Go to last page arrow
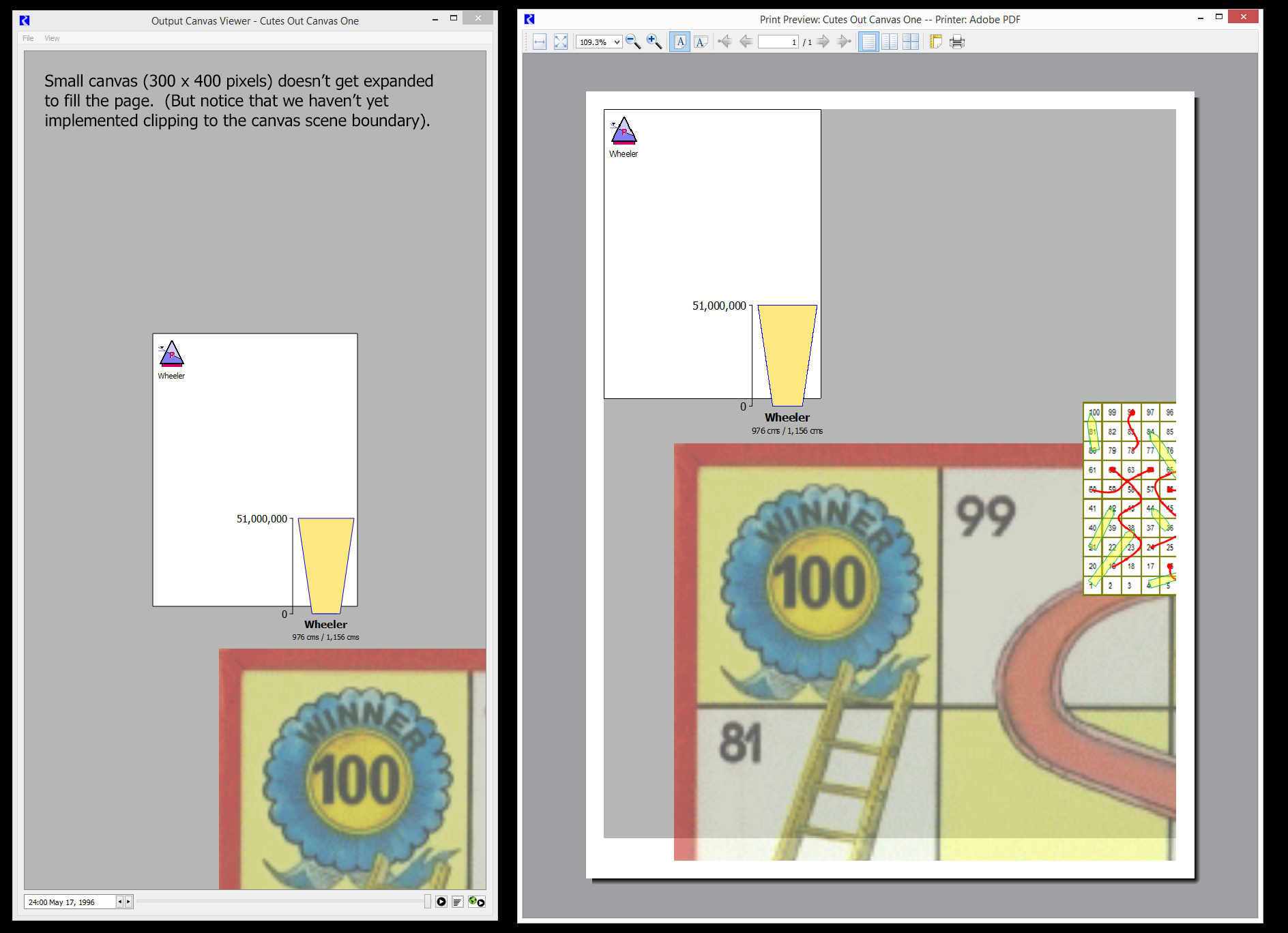 [x=845, y=42]
